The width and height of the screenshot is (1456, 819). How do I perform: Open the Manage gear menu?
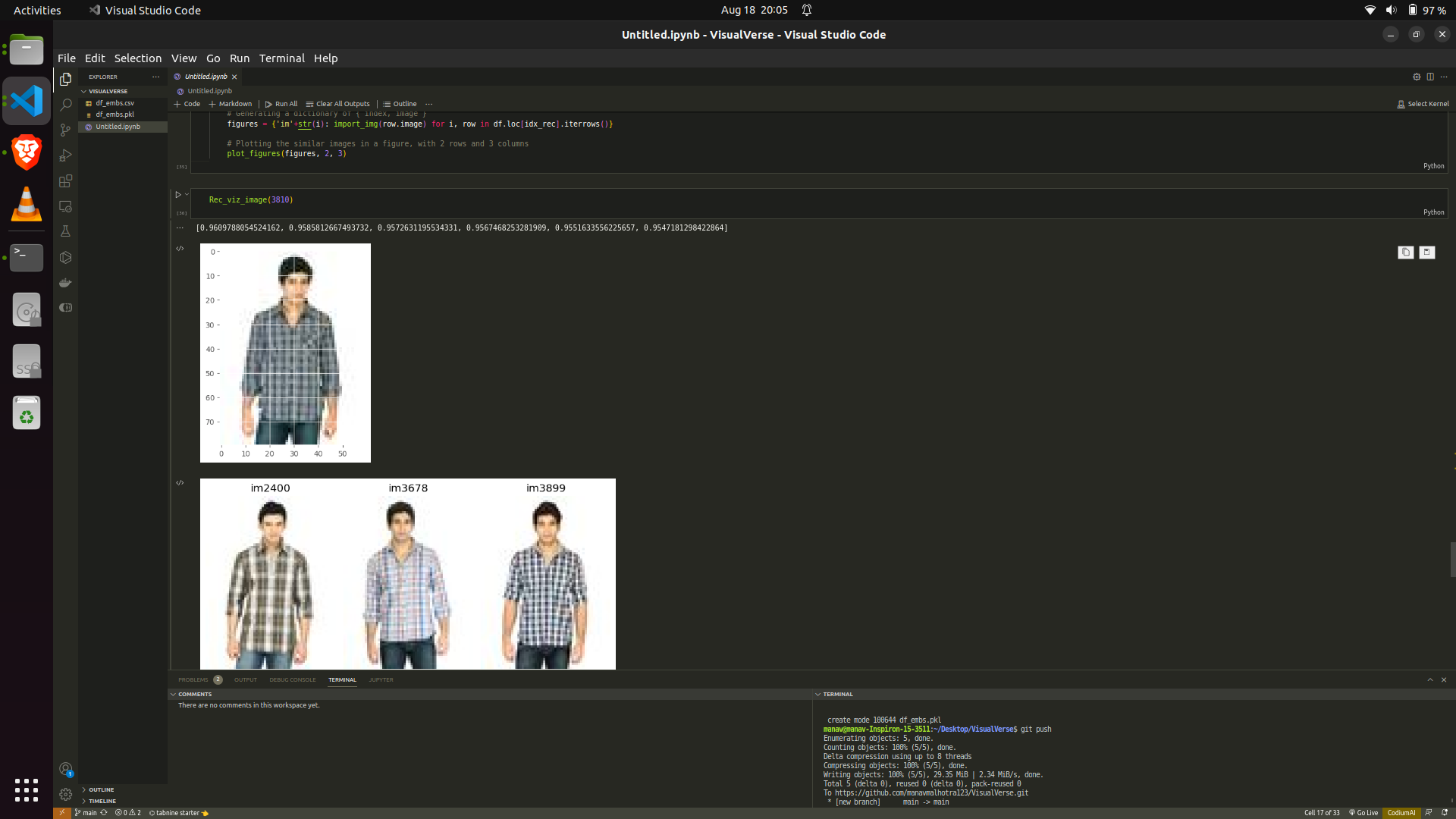tap(65, 795)
